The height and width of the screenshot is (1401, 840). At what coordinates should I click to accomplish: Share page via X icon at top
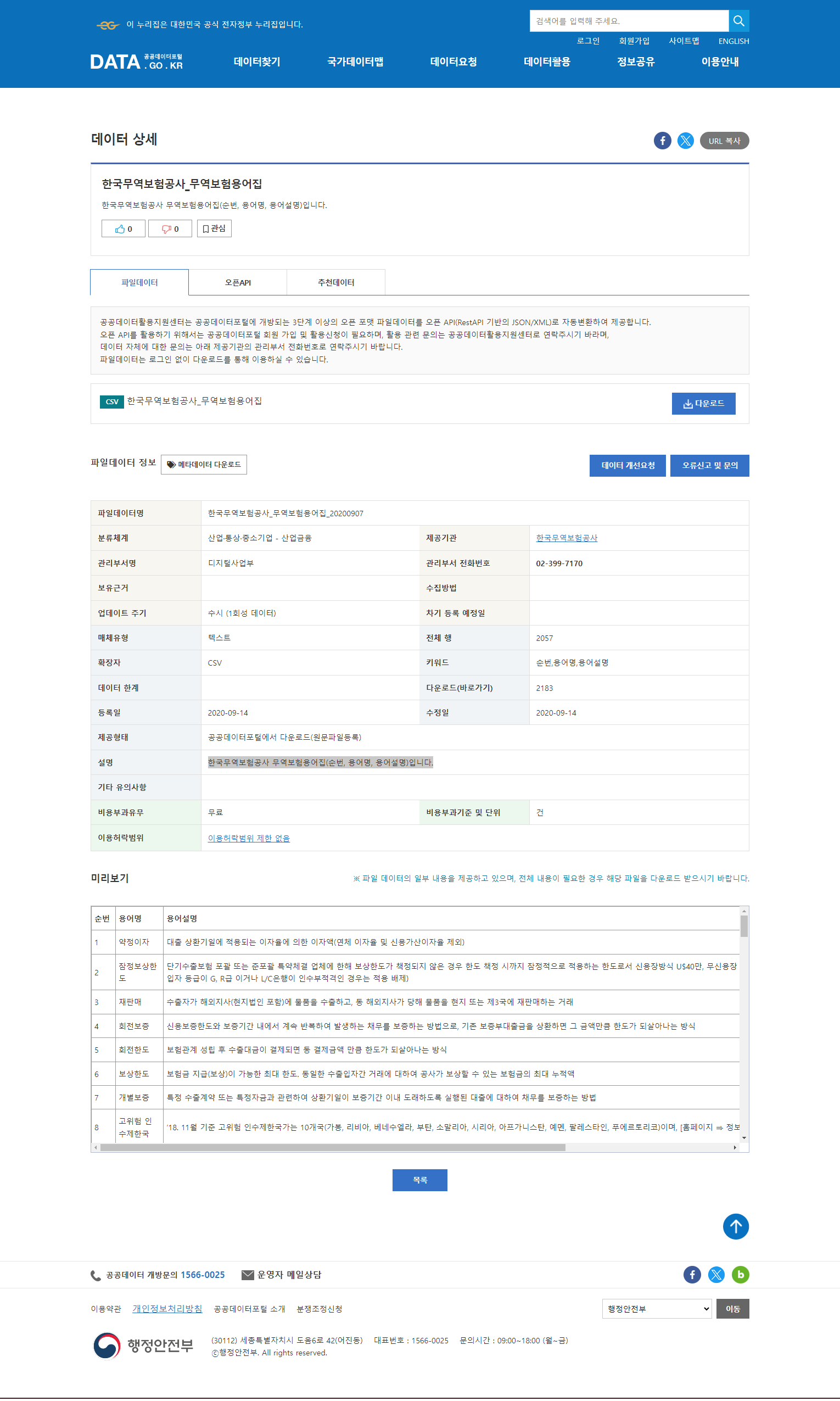tap(686, 141)
